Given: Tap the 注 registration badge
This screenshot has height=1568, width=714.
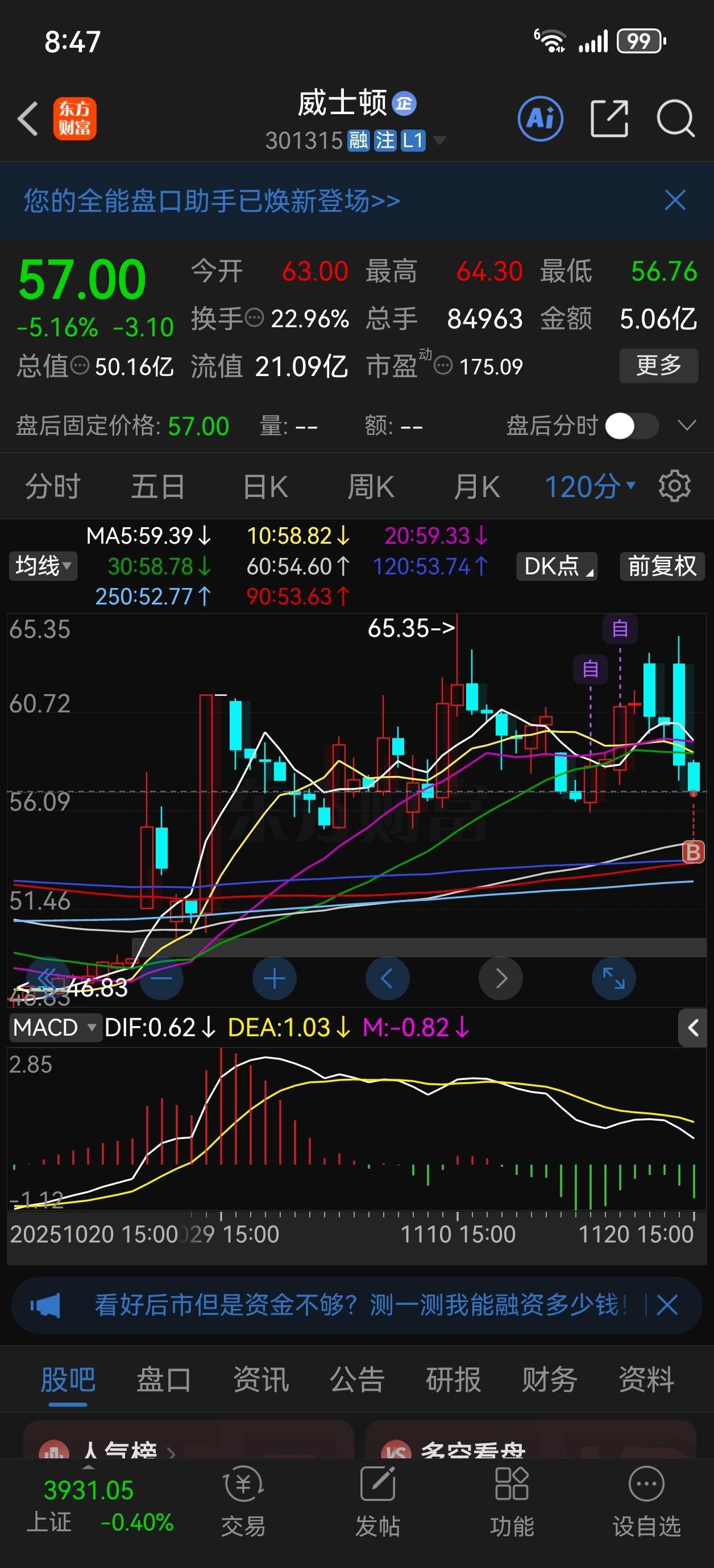Looking at the screenshot, I should point(385,141).
